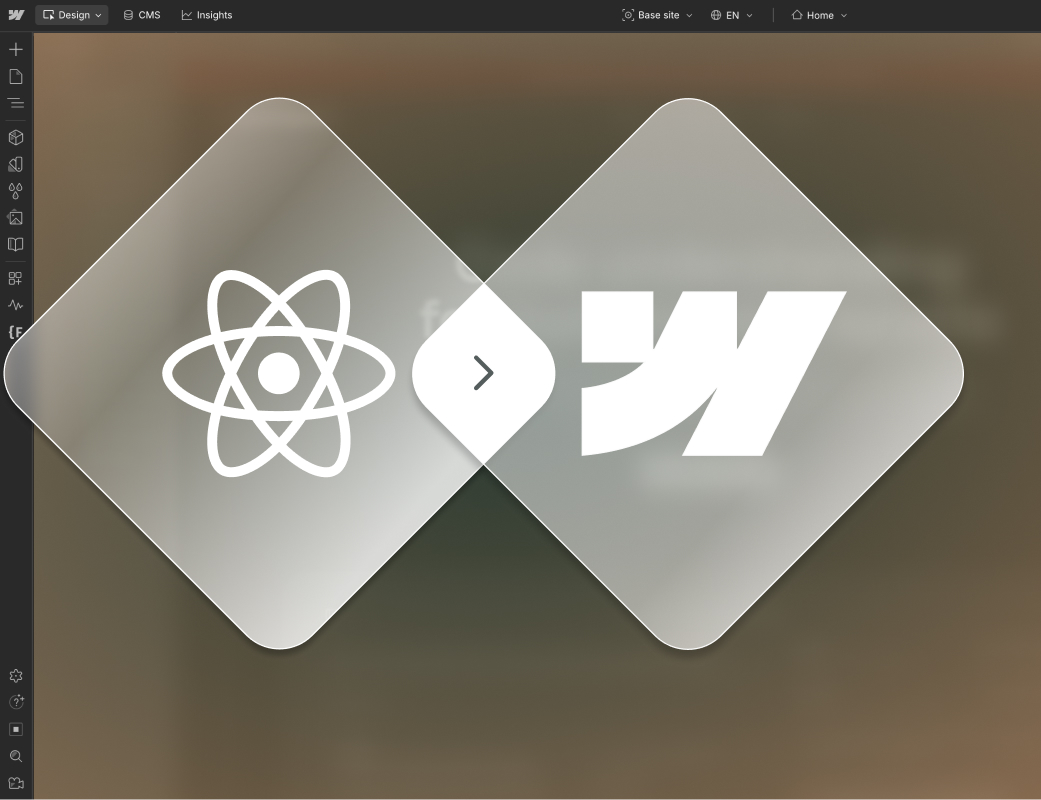Open video tutorials camera icon

[x=16, y=783]
